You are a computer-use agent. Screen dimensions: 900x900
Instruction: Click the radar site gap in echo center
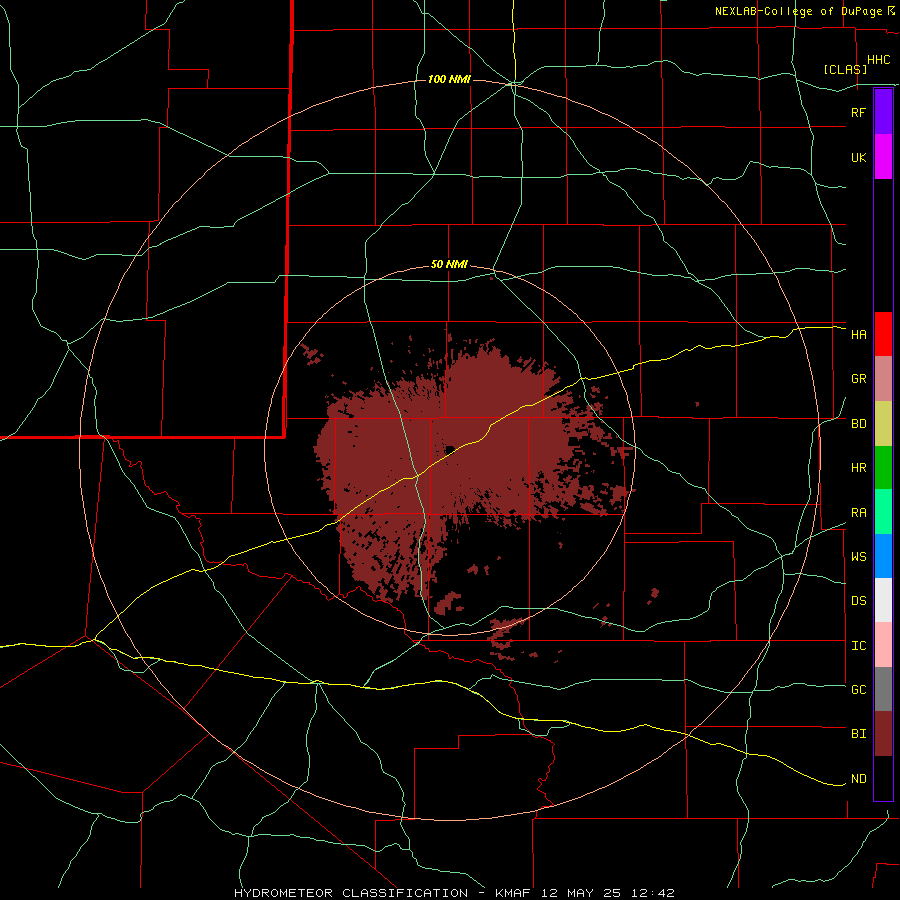[x=449, y=449]
